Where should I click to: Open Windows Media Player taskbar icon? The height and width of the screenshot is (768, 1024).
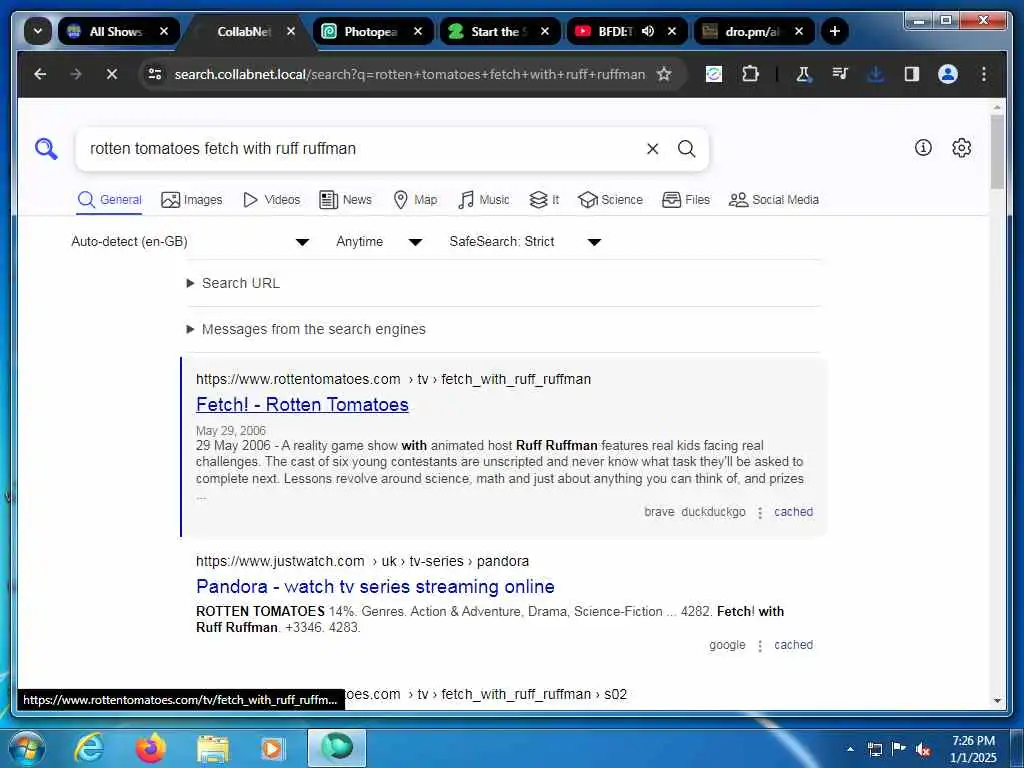(272, 748)
